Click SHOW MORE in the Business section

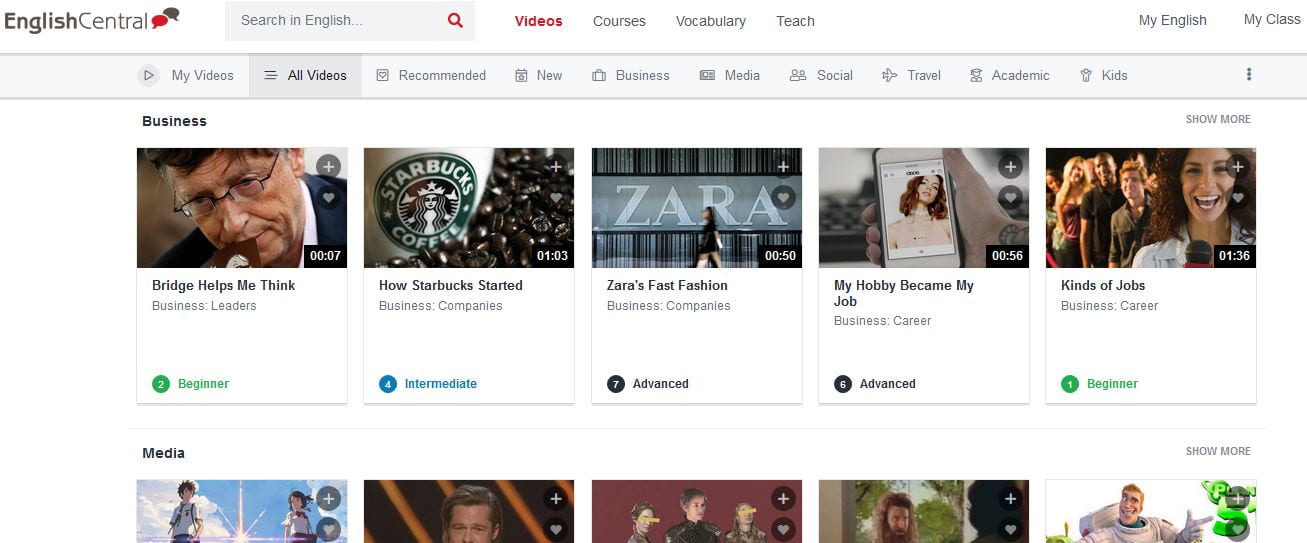(1218, 119)
